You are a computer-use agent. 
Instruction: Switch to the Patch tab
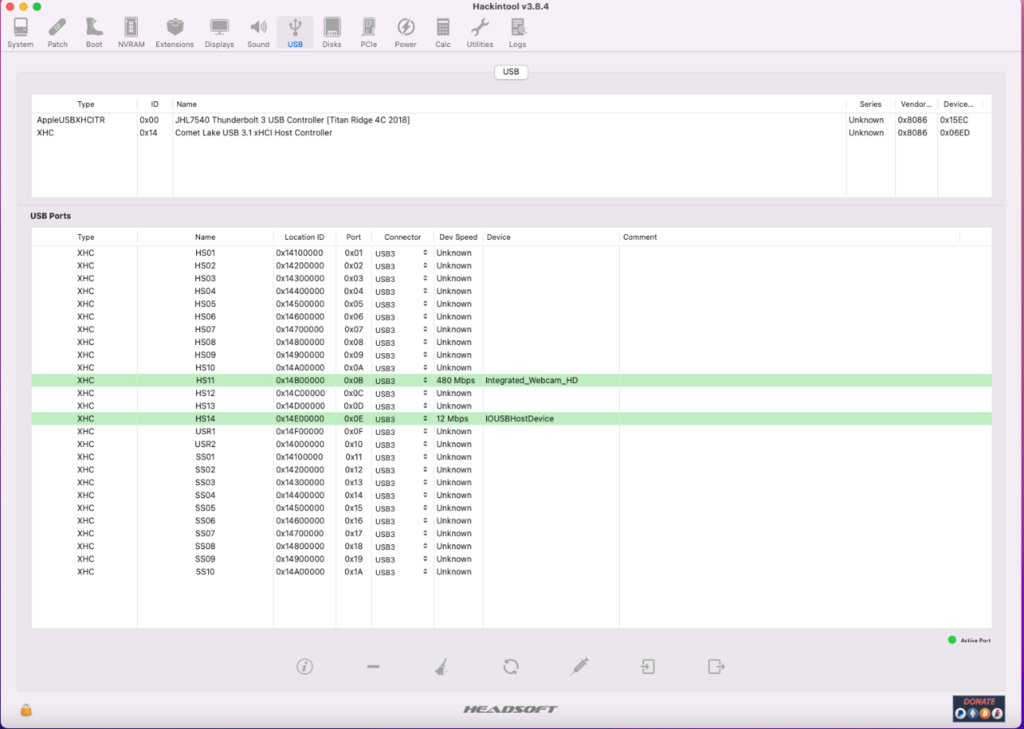pyautogui.click(x=58, y=33)
